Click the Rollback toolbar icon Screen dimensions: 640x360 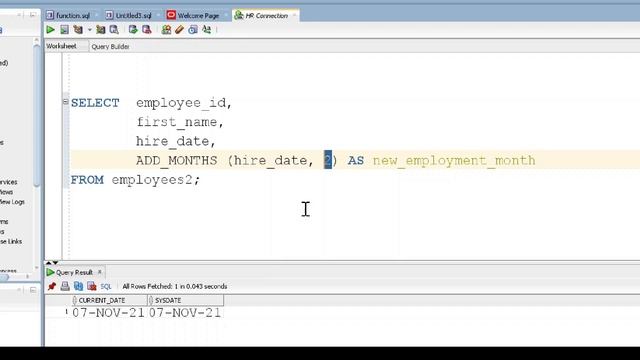click(x=146, y=29)
